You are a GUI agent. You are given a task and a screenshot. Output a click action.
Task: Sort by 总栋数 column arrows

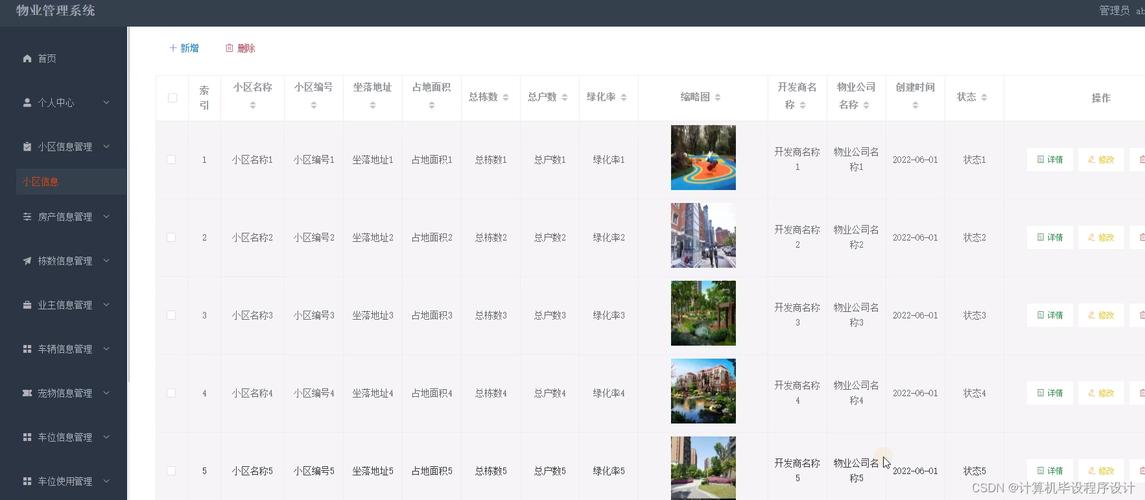505,97
